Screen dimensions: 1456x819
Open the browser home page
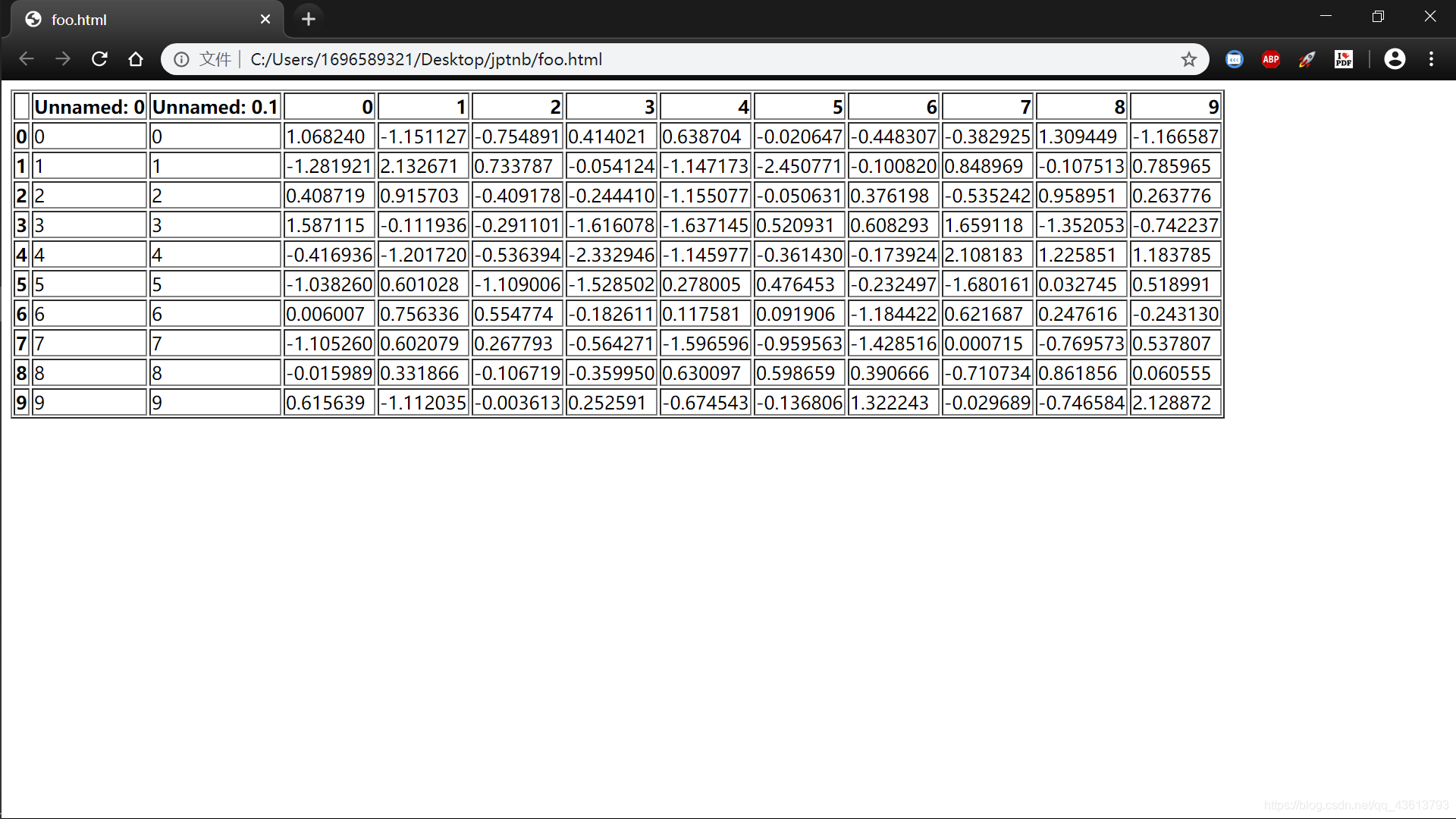[136, 59]
